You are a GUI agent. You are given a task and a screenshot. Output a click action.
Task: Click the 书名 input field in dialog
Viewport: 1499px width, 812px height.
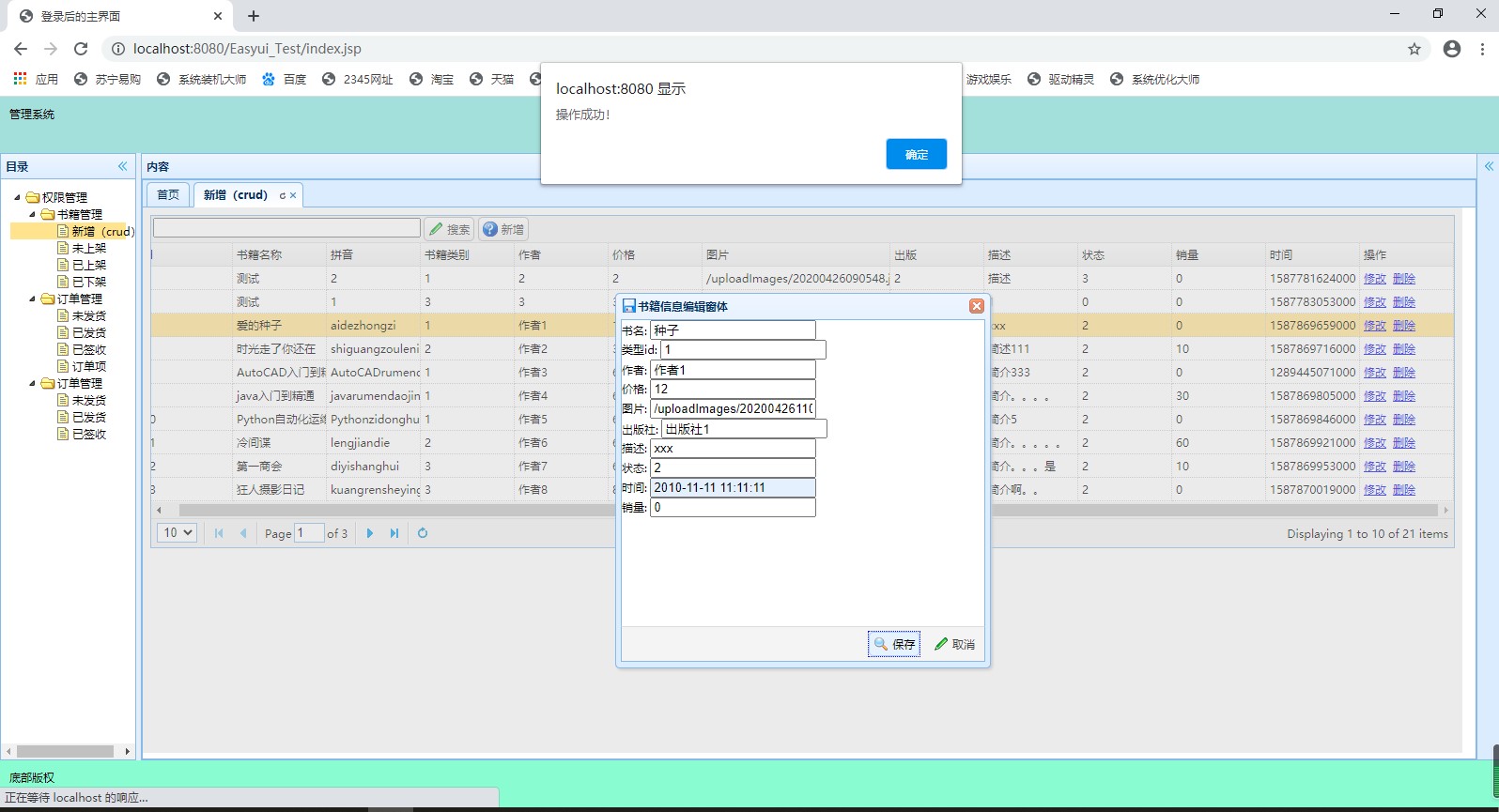[x=733, y=330]
